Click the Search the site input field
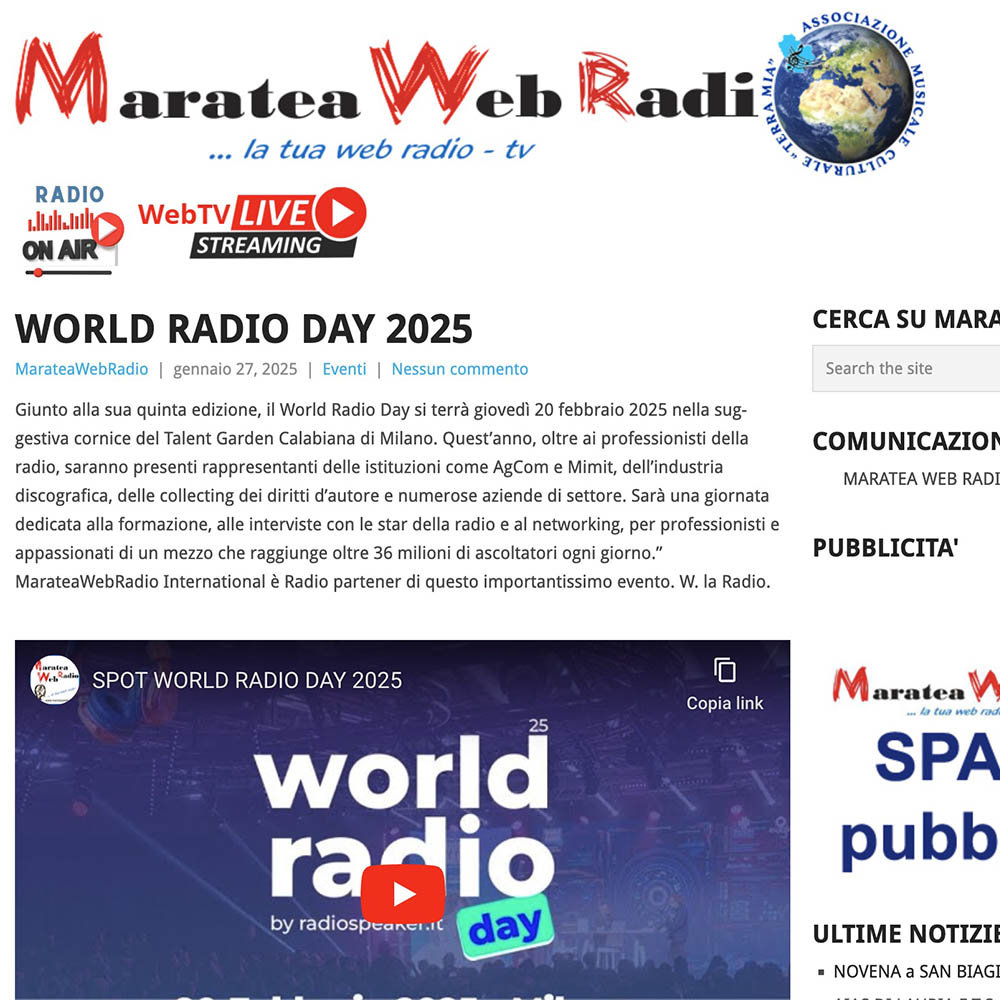The image size is (1000, 1000). click(906, 369)
